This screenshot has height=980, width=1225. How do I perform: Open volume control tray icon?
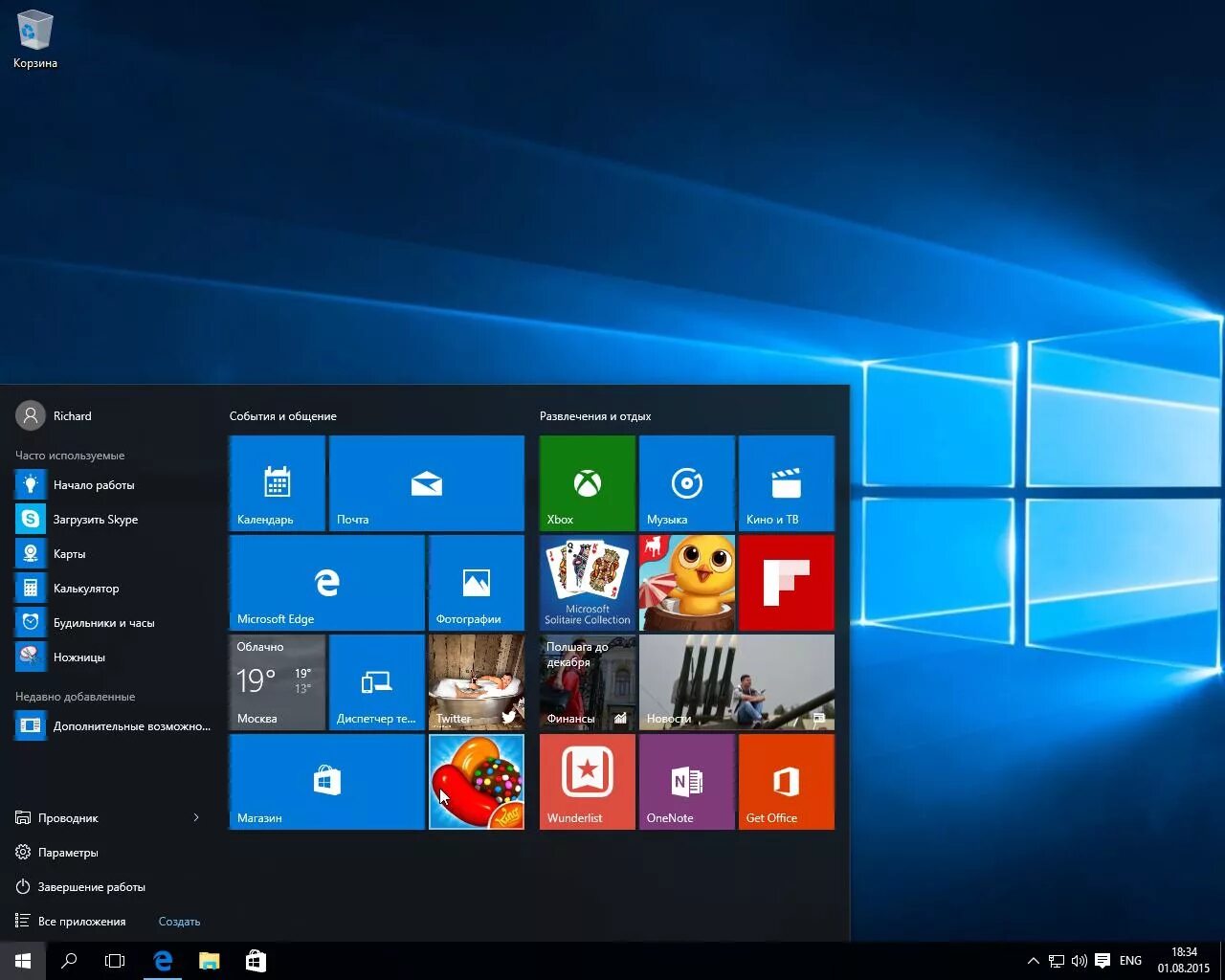pos(1079,961)
